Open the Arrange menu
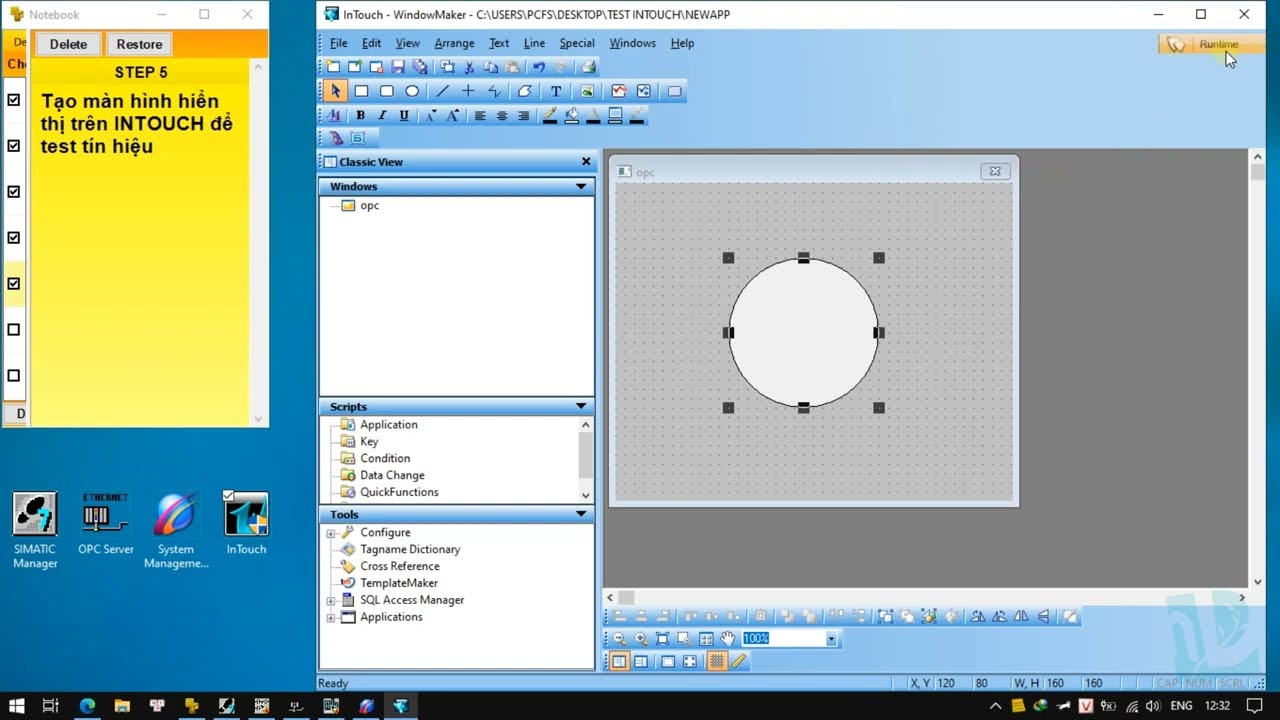 pos(454,43)
